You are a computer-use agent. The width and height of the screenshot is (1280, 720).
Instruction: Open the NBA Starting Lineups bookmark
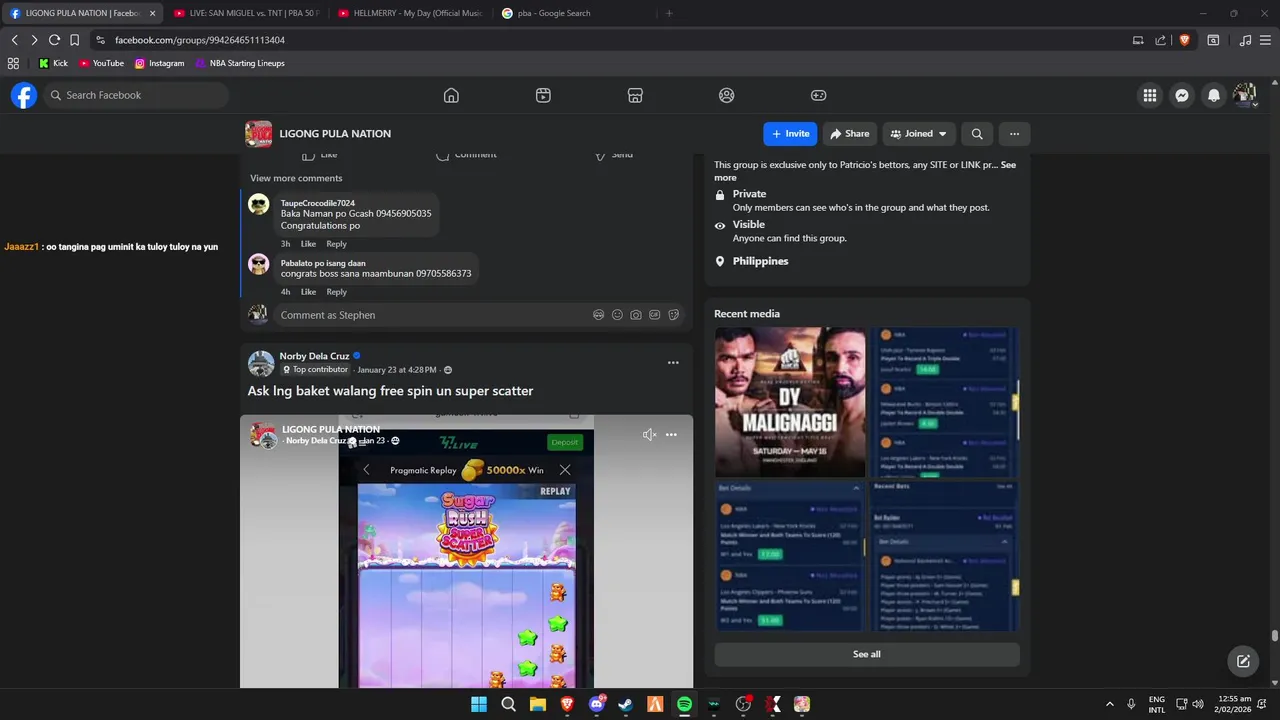click(x=240, y=63)
